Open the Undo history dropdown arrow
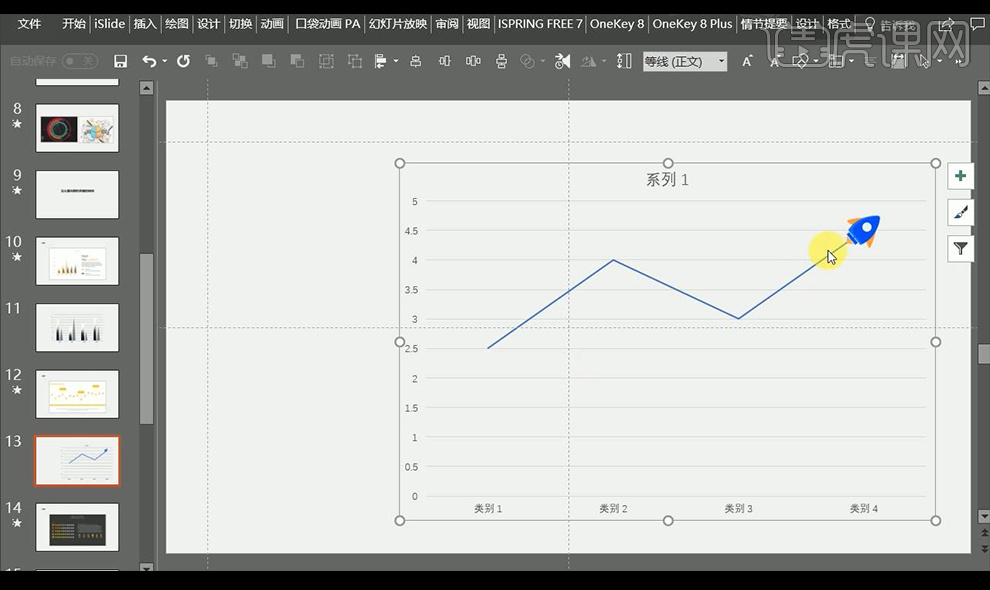Image resolution: width=990 pixels, height=590 pixels. click(x=163, y=61)
